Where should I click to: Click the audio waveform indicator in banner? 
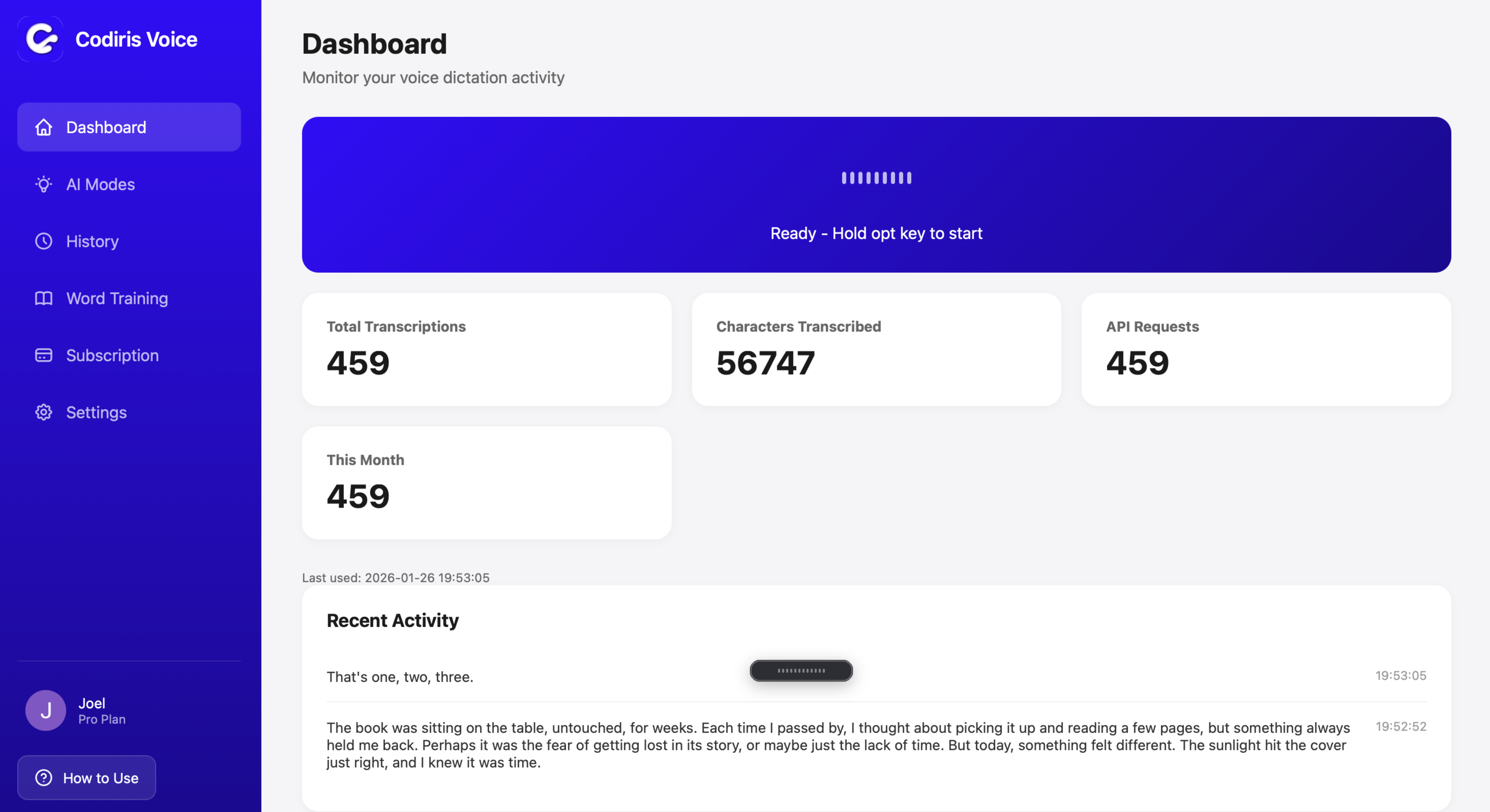click(x=876, y=178)
